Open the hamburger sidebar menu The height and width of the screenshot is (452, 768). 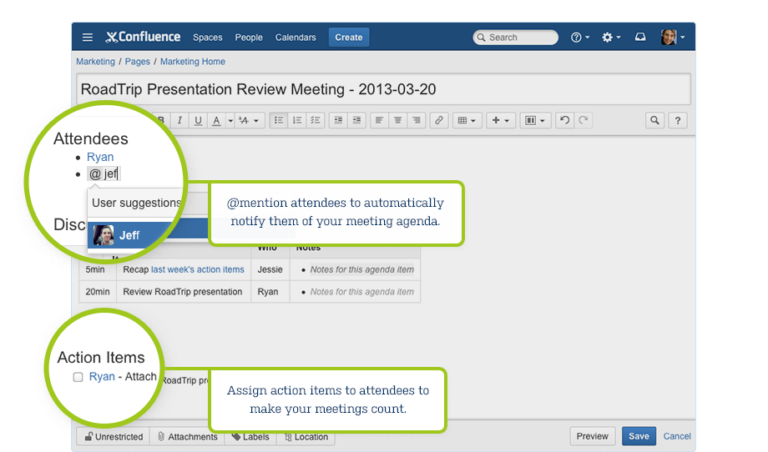click(87, 37)
